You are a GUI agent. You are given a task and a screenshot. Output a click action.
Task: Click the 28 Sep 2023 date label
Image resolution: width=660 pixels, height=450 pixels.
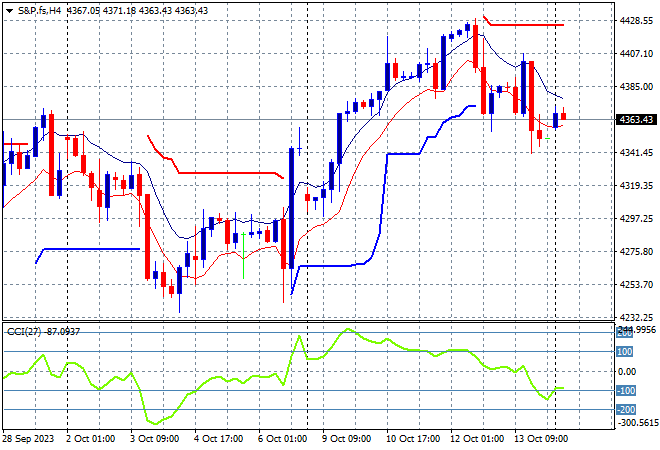pos(29,439)
